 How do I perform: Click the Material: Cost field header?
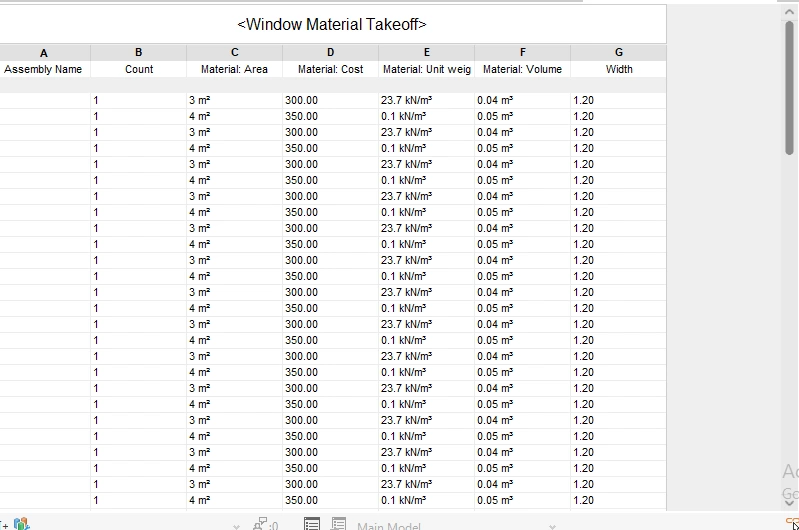coord(330,69)
